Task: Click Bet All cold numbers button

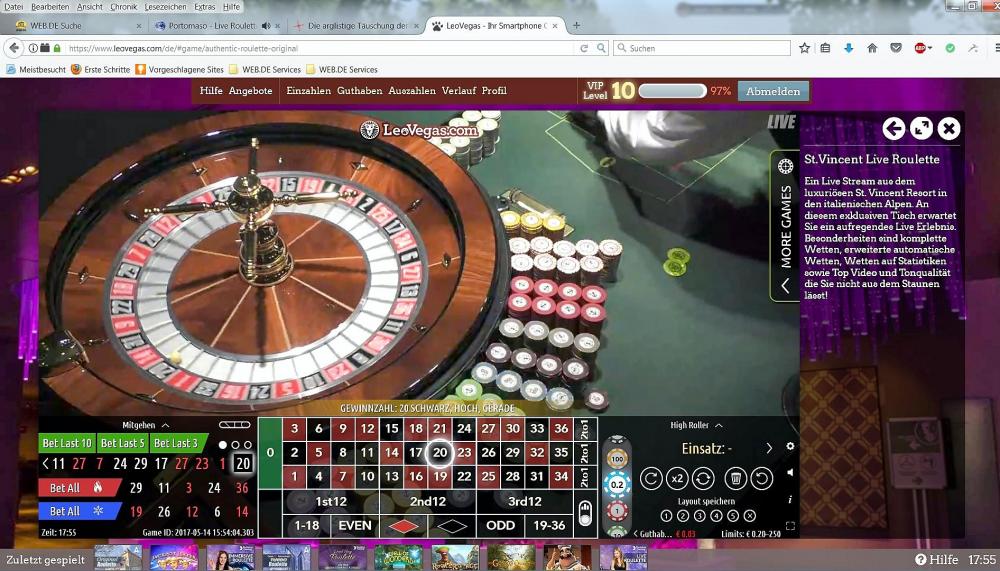Action: 79,511
